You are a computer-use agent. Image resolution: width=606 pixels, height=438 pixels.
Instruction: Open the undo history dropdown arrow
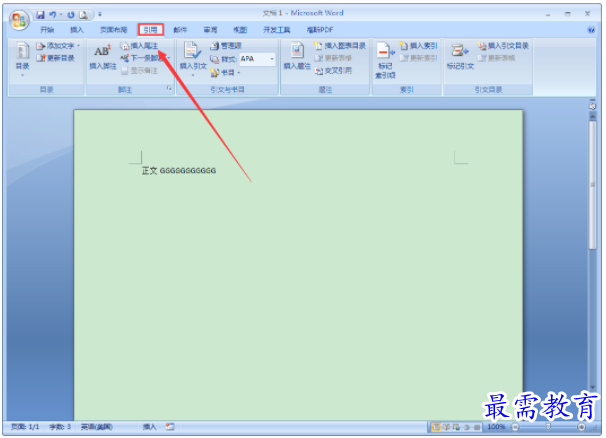coord(61,15)
